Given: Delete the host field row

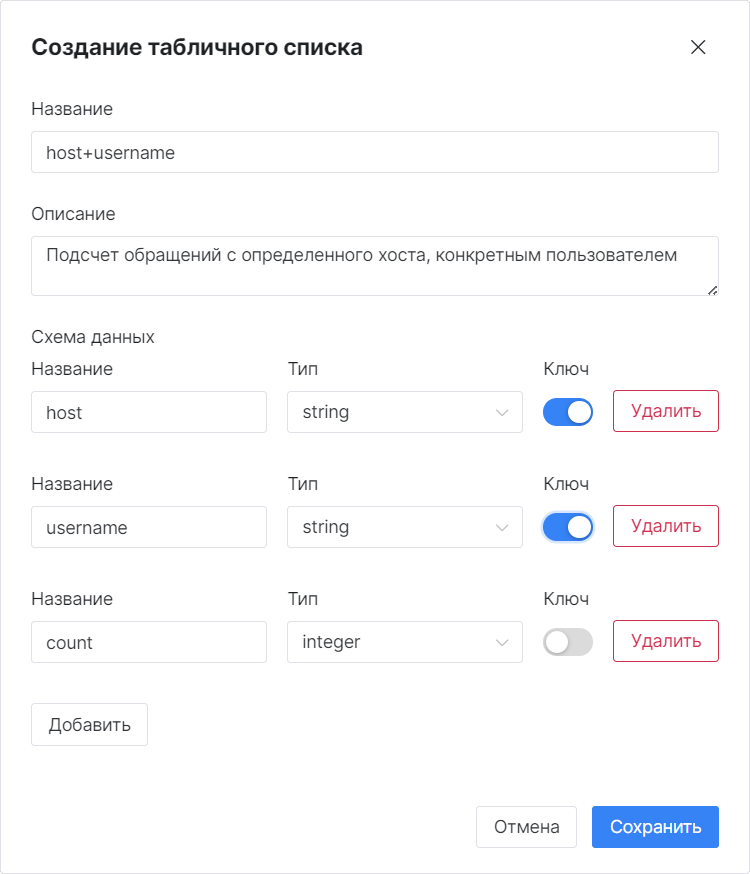Looking at the screenshot, I should [x=666, y=411].
